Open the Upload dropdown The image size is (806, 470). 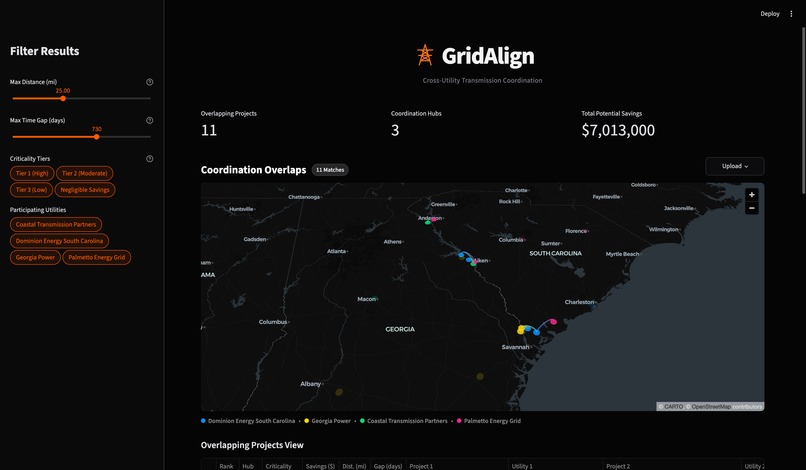[735, 166]
